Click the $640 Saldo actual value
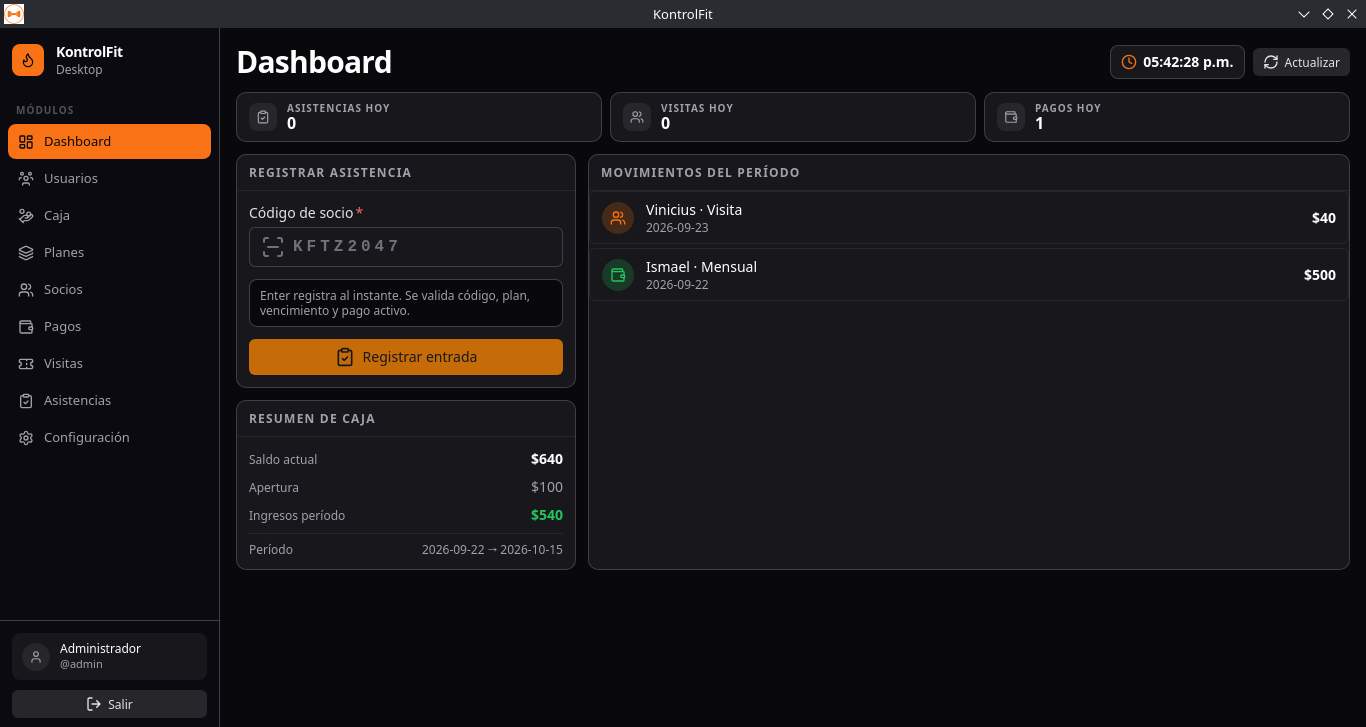This screenshot has width=1366, height=727. (x=547, y=460)
